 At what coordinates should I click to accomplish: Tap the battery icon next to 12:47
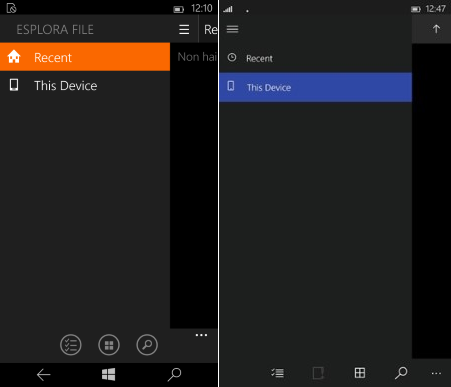(x=416, y=9)
